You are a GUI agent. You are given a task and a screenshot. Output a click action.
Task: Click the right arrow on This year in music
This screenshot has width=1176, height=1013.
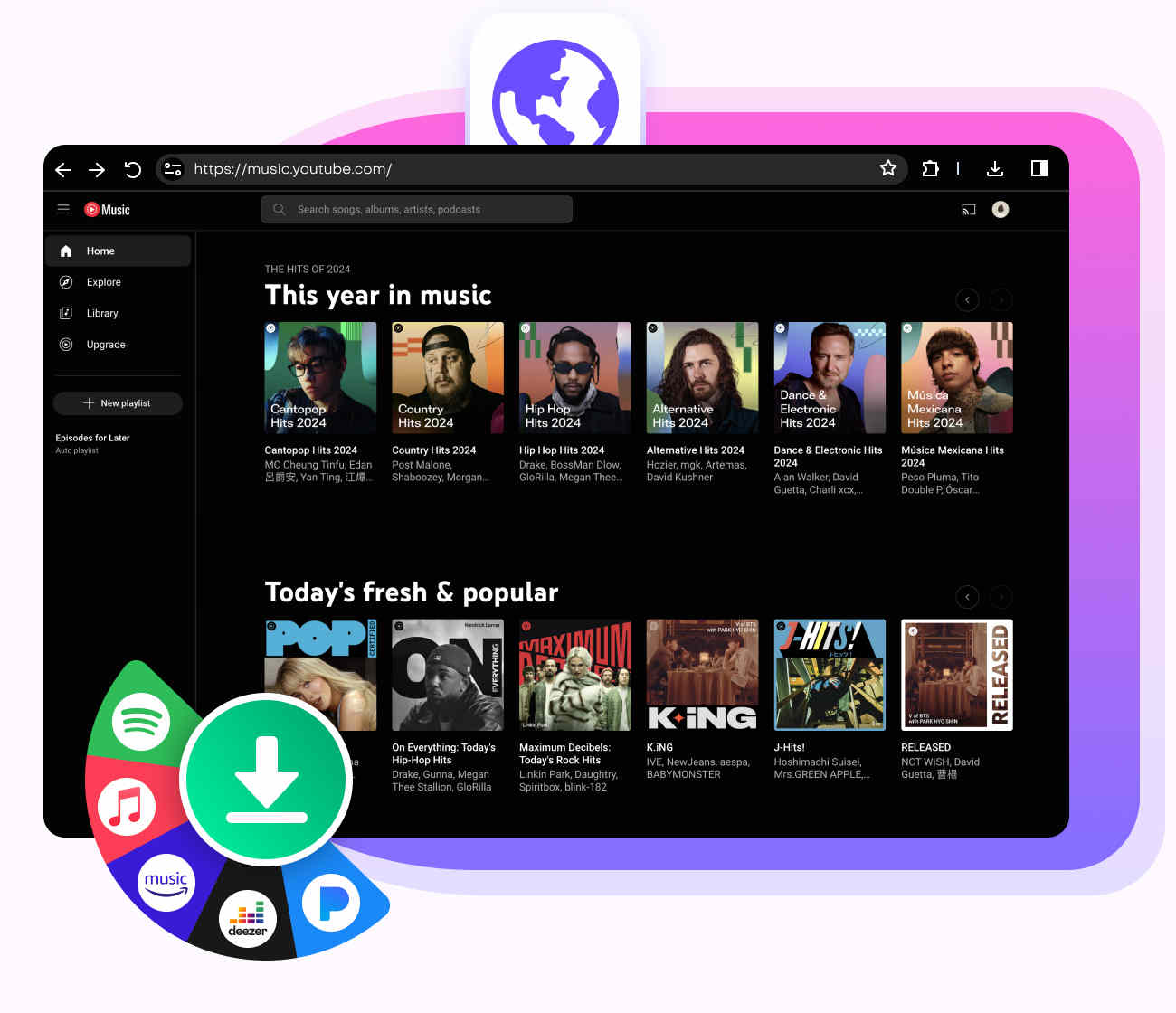pyautogui.click(x=1001, y=299)
